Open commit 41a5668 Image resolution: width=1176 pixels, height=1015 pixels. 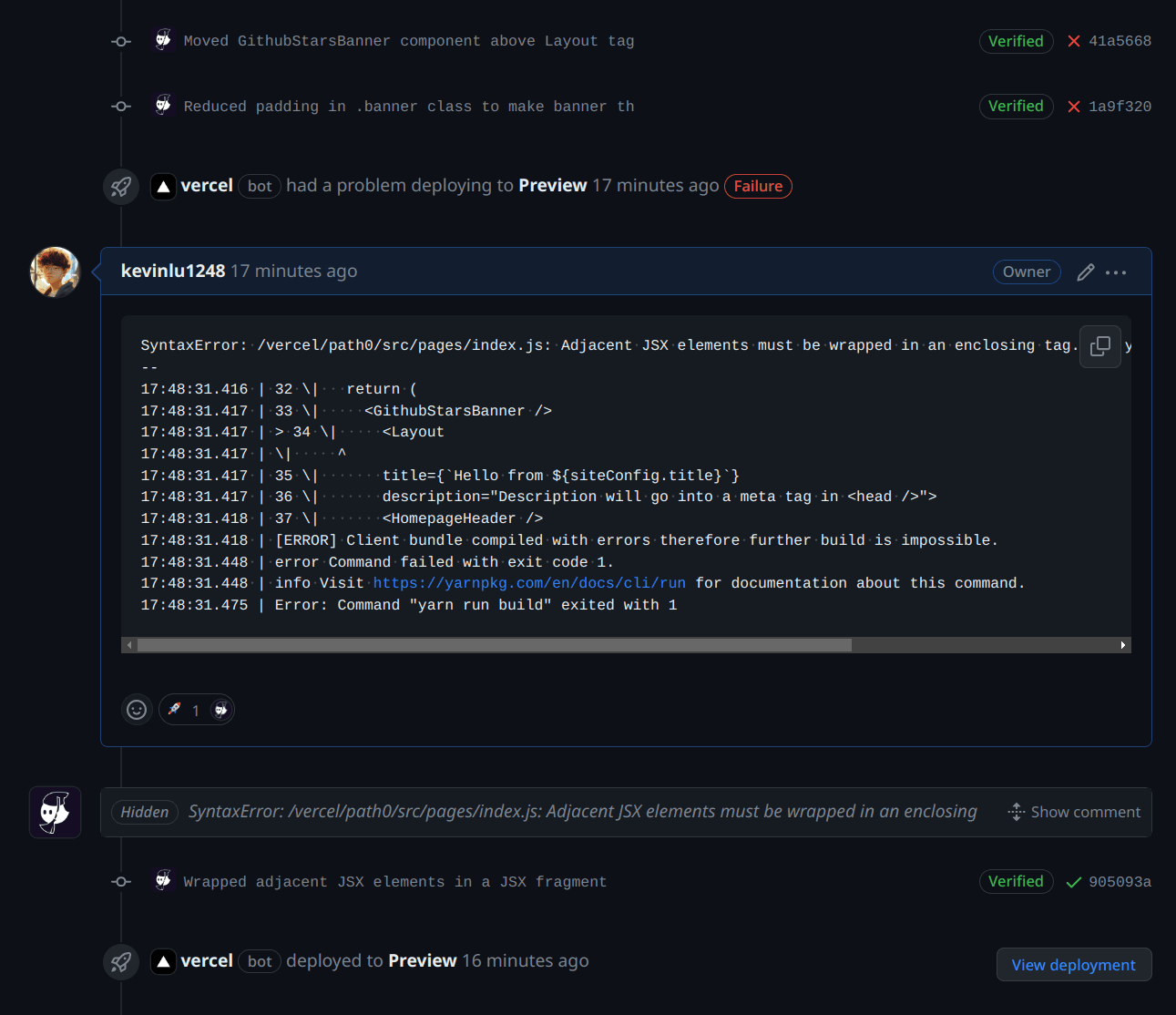point(1121,41)
